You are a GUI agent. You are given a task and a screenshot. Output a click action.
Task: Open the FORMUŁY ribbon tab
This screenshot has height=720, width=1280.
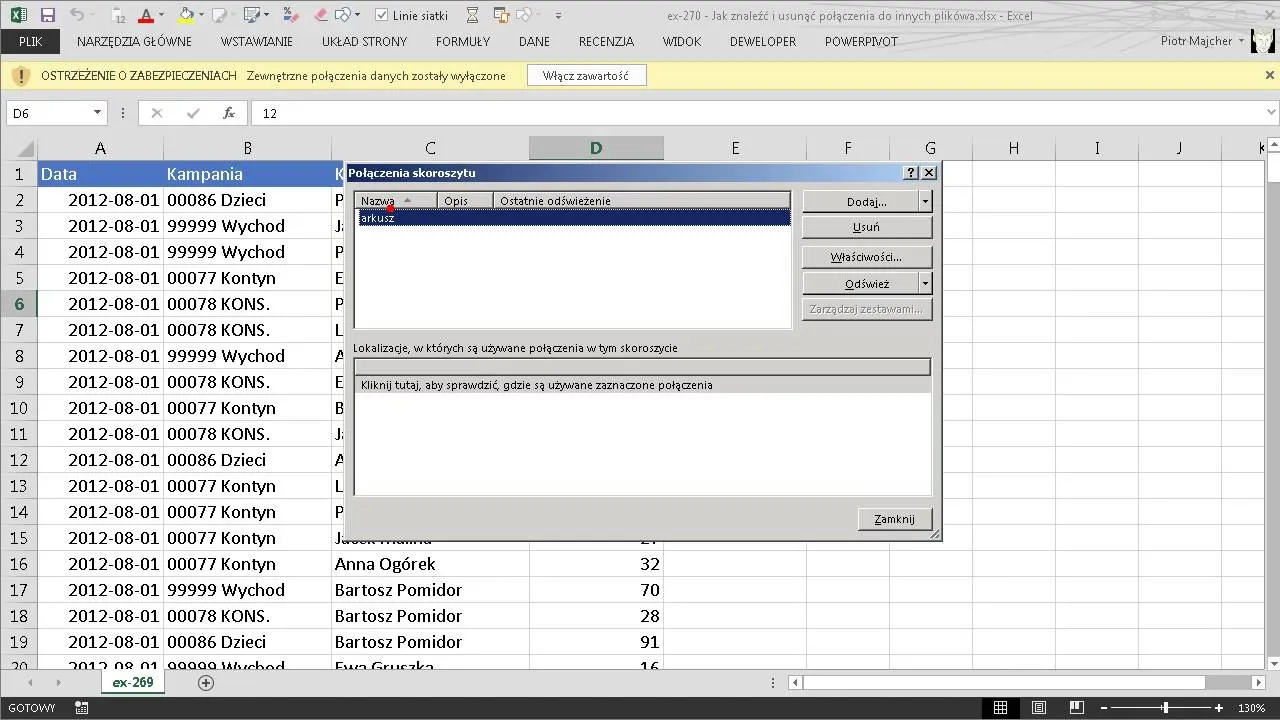pyautogui.click(x=463, y=41)
